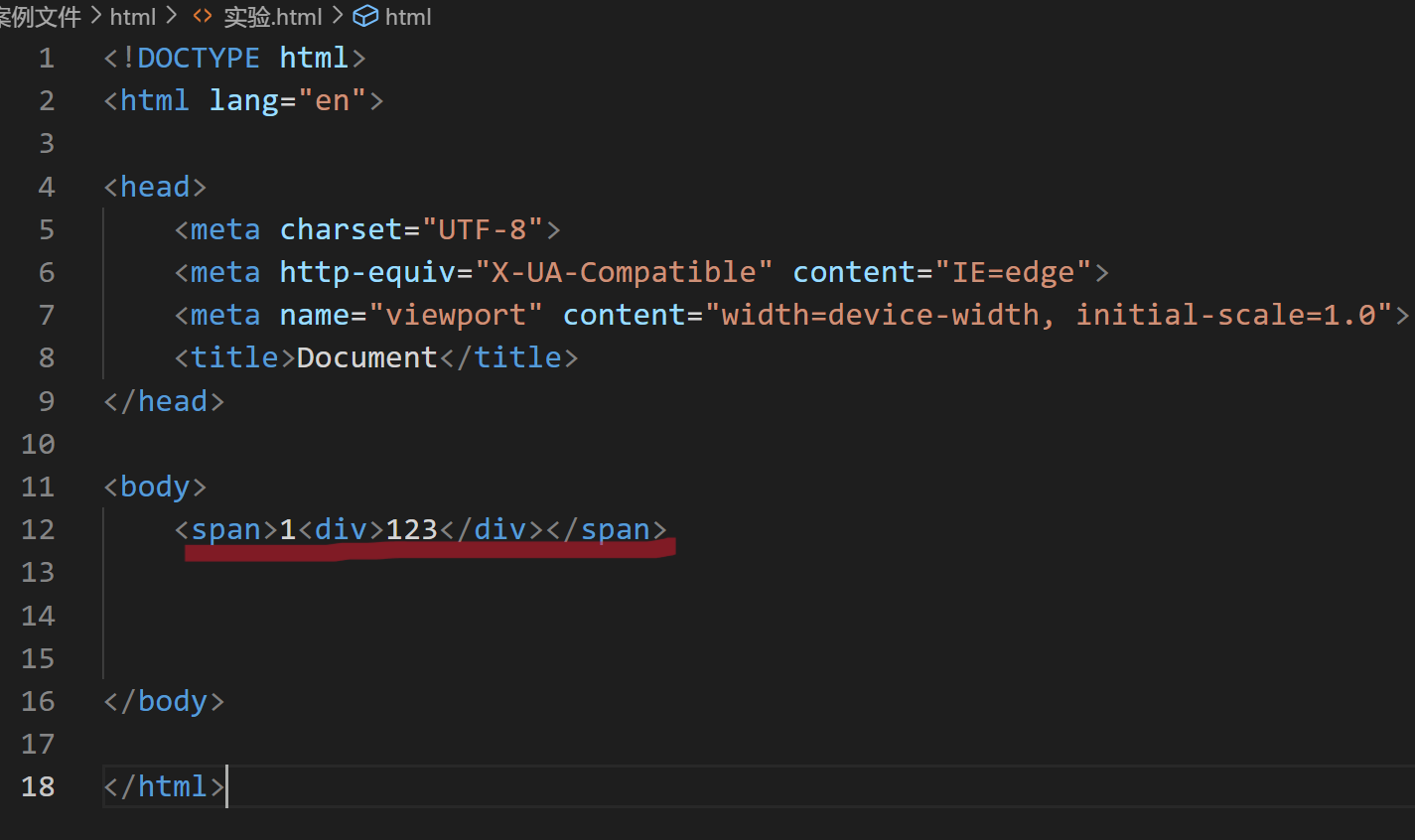Click the http-equiv attribute
This screenshot has width=1415, height=840.
[367, 272]
